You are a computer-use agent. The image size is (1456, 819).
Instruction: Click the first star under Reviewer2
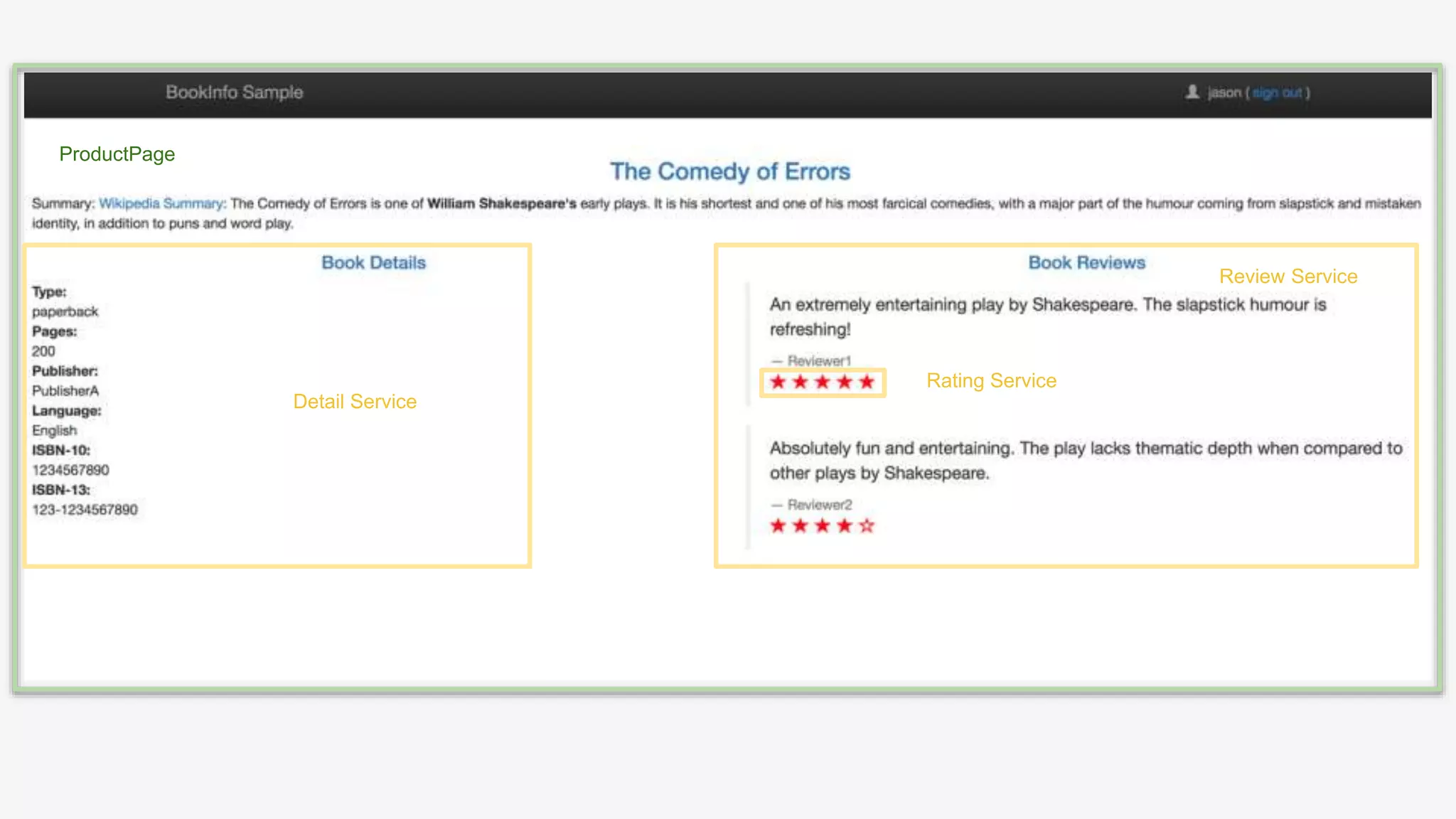coord(778,526)
